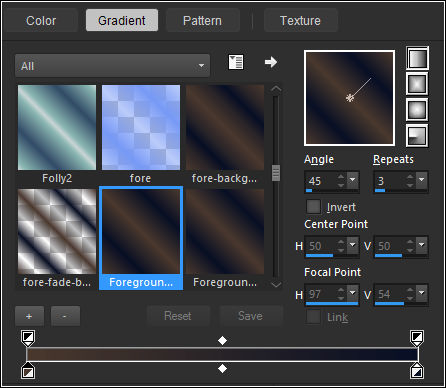
Task: Open the Angle slider dropdown
Action: [x=352, y=181]
